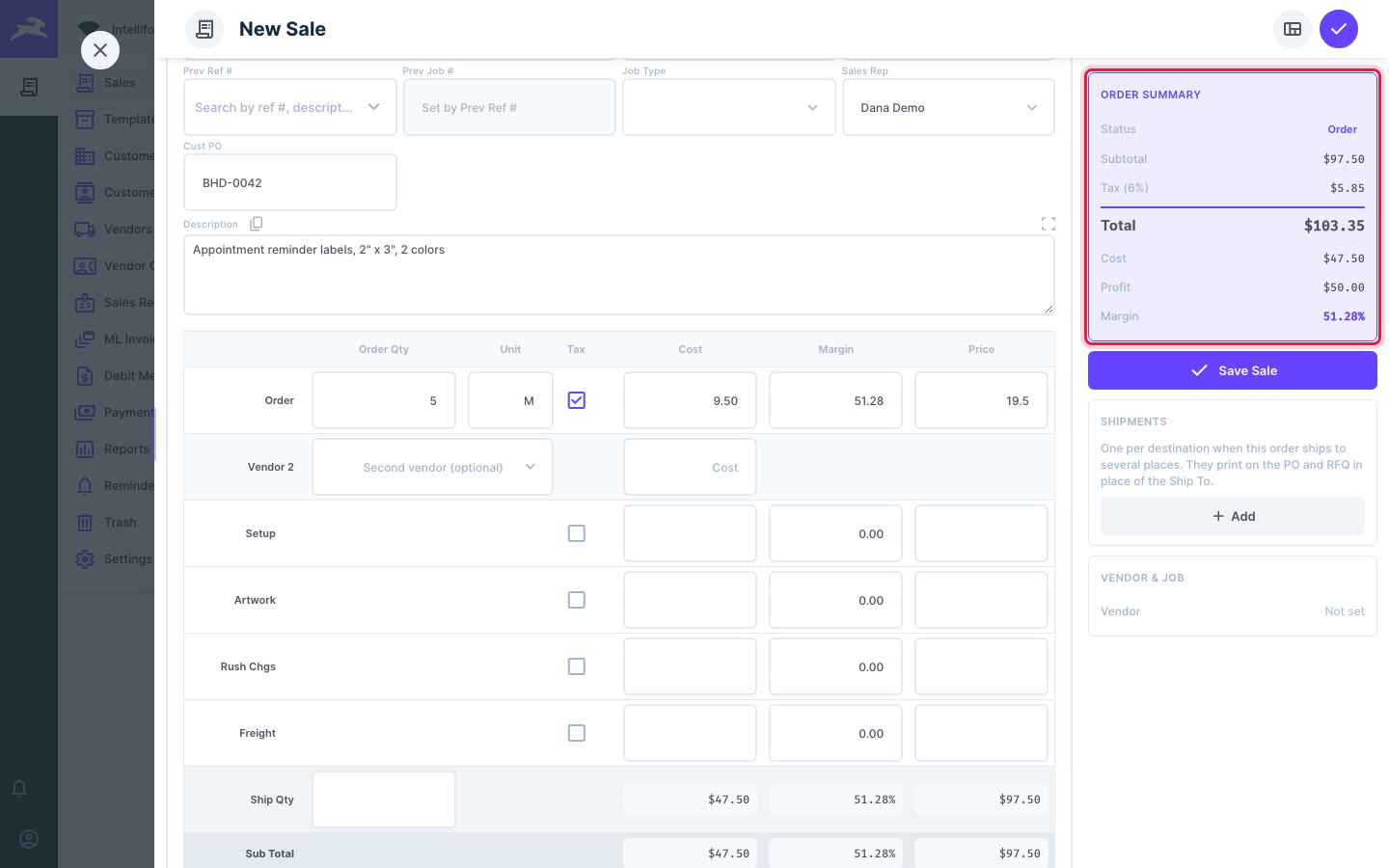This screenshot has width=1389, height=868.
Task: Click the Payments icon in the sidebar
Action: pyautogui.click(x=85, y=413)
